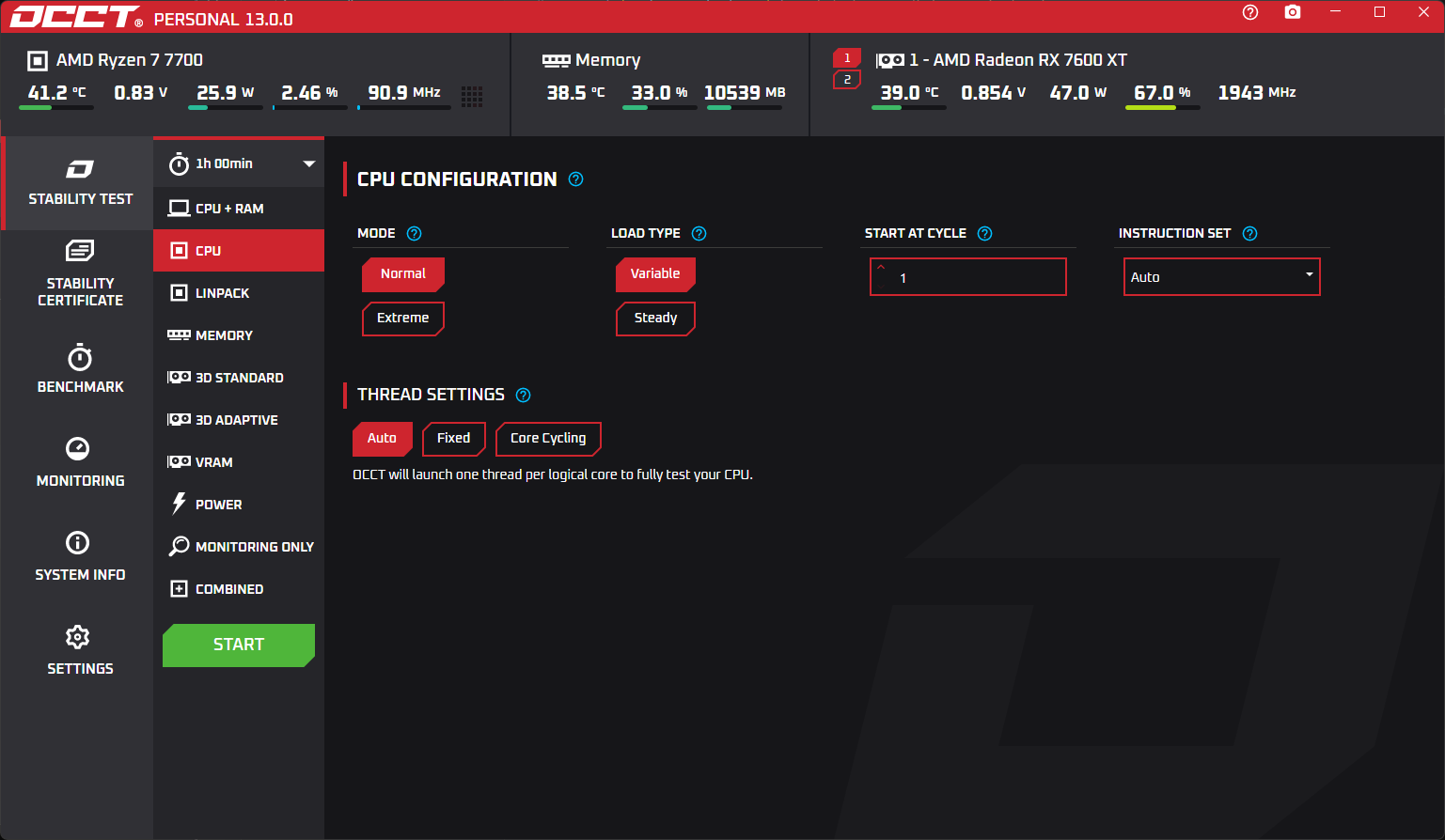Set thread settings to Core Cycling
Screen dimensions: 1445x840
[548, 439]
